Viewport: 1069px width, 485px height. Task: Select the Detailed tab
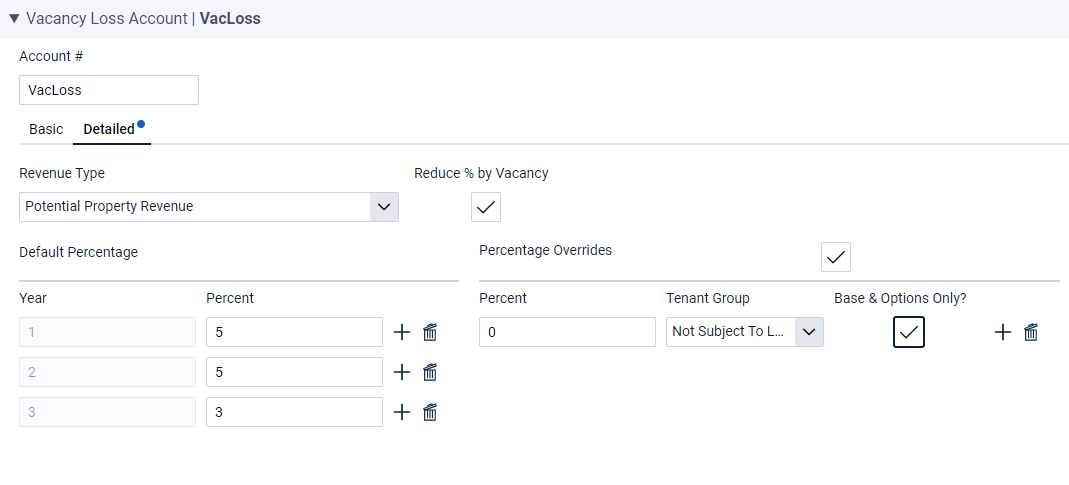(109, 129)
